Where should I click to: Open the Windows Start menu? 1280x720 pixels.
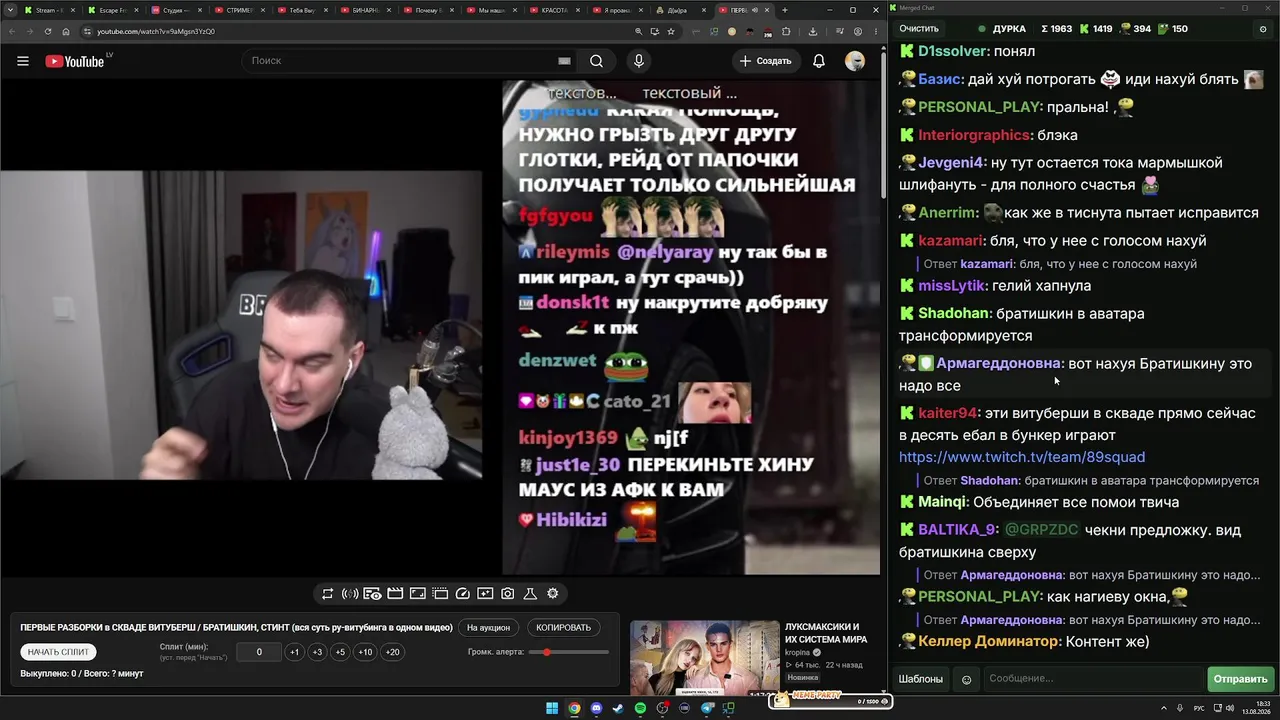coord(552,708)
